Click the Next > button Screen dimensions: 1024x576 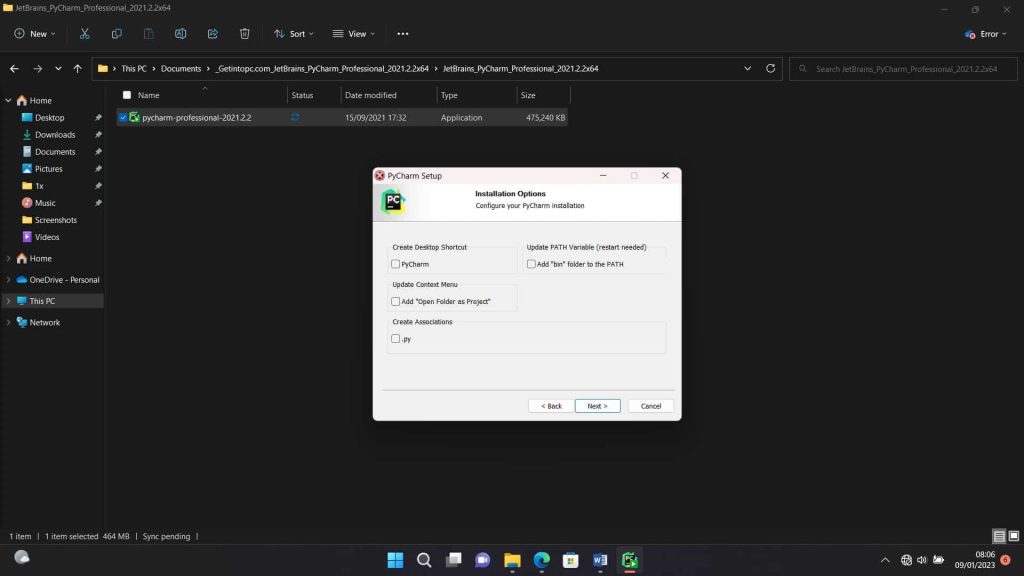tap(597, 406)
